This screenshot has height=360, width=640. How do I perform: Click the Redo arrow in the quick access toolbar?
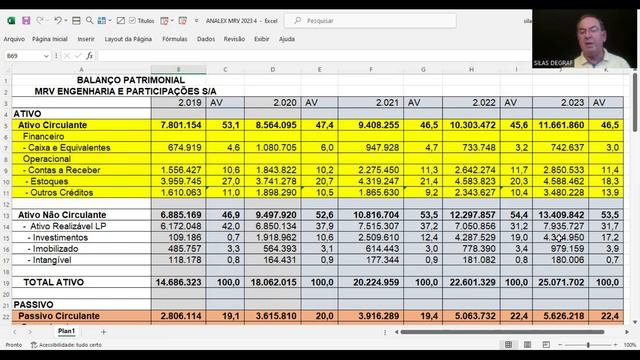click(x=40, y=20)
